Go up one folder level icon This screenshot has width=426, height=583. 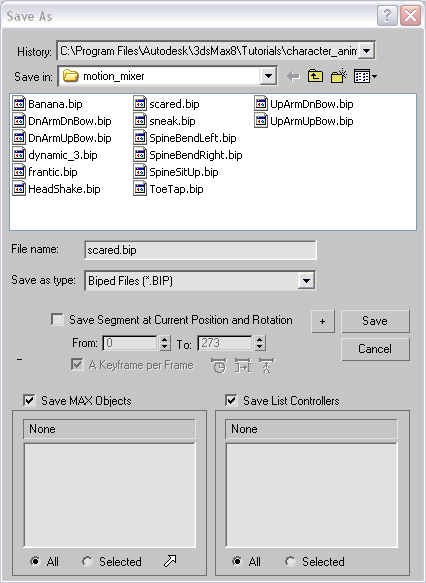point(315,76)
